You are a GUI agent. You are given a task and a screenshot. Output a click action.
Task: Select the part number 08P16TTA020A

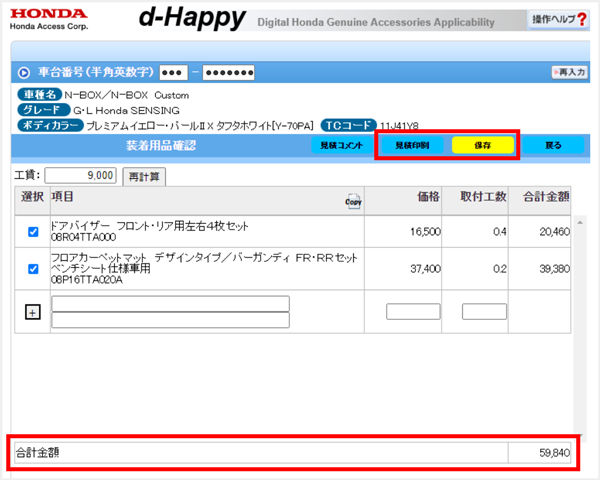coord(87,280)
